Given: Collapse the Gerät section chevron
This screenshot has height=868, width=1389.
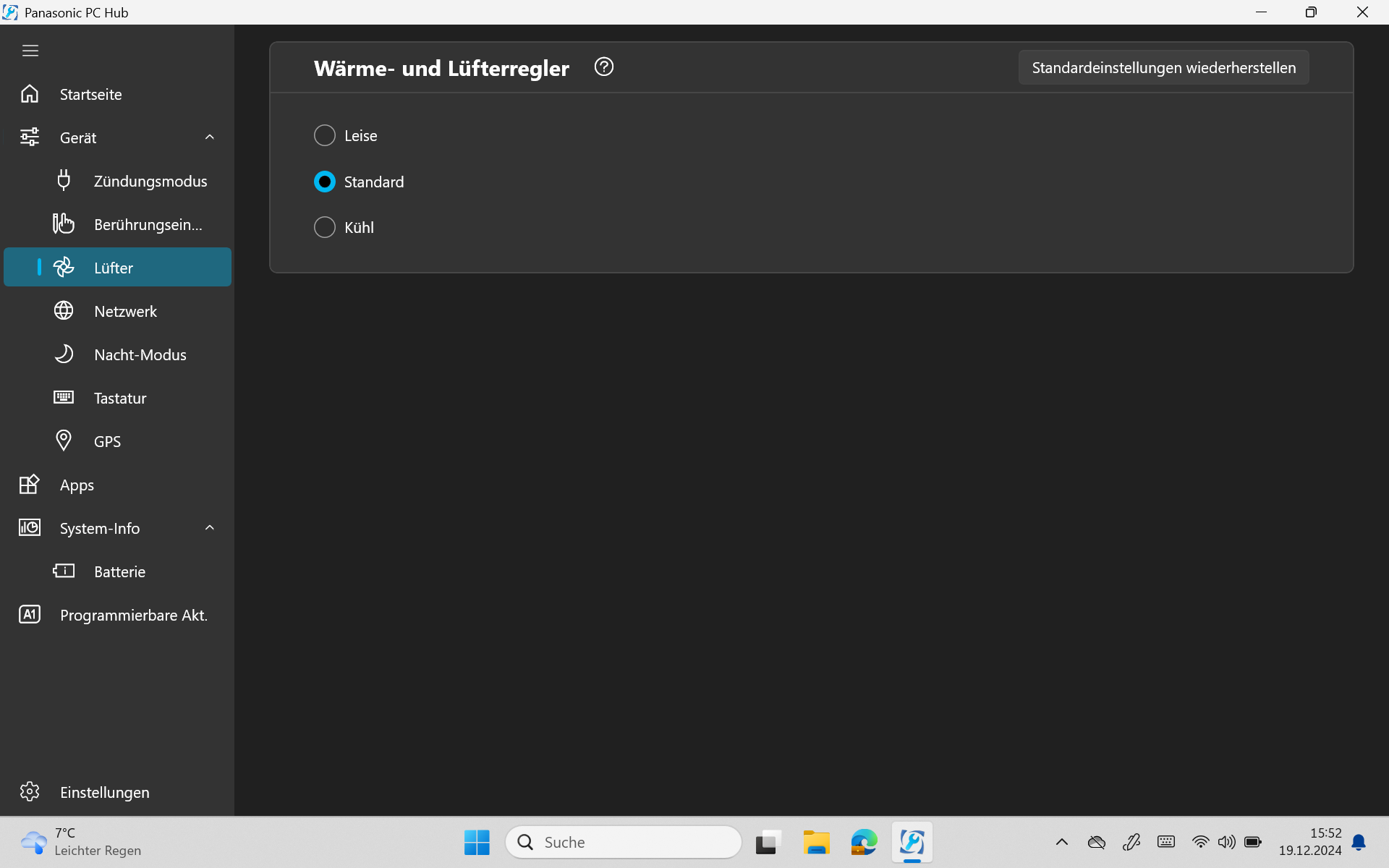Looking at the screenshot, I should (210, 137).
